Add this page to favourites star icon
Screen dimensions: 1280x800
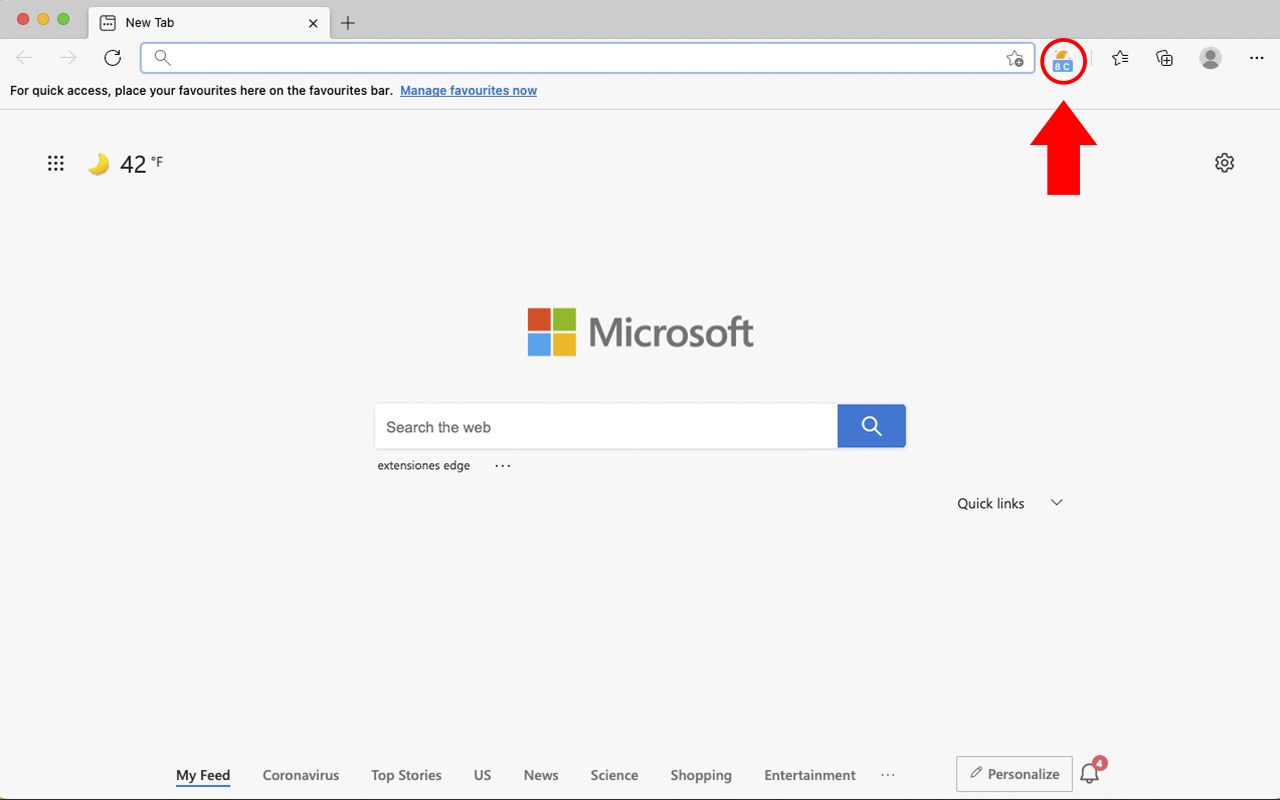1015,58
